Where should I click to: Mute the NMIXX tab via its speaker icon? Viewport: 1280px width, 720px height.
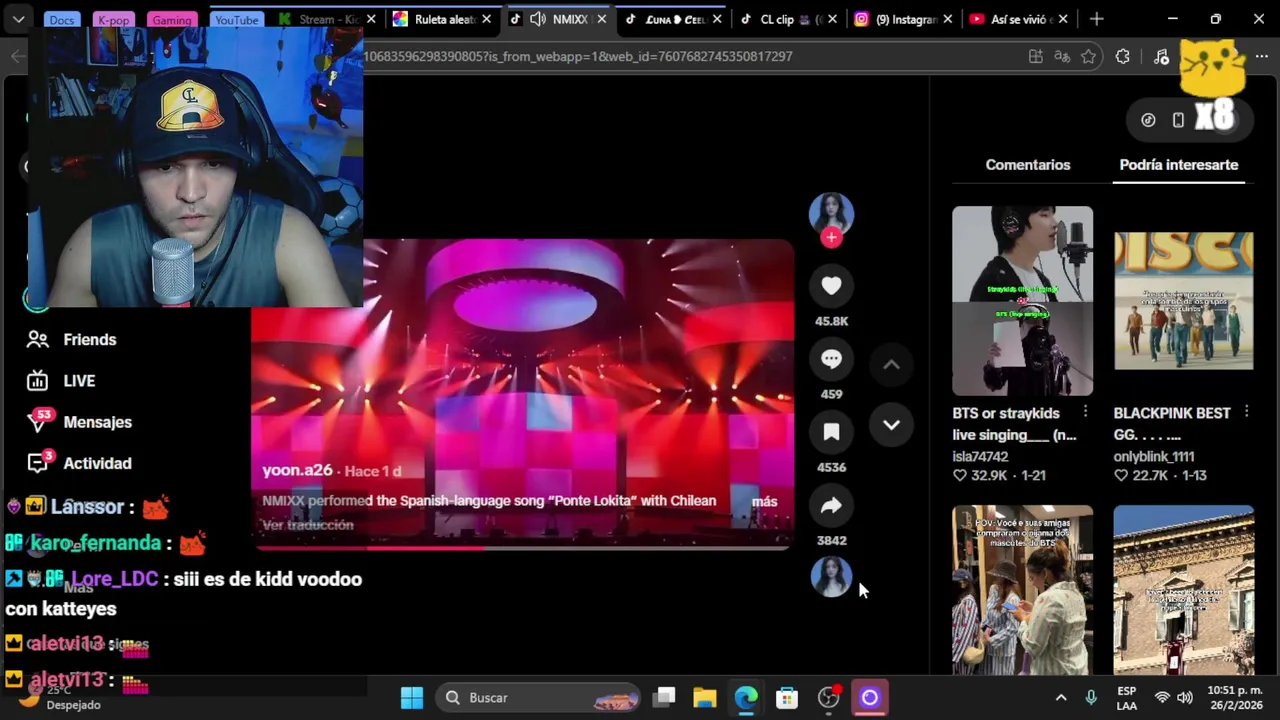(538, 19)
